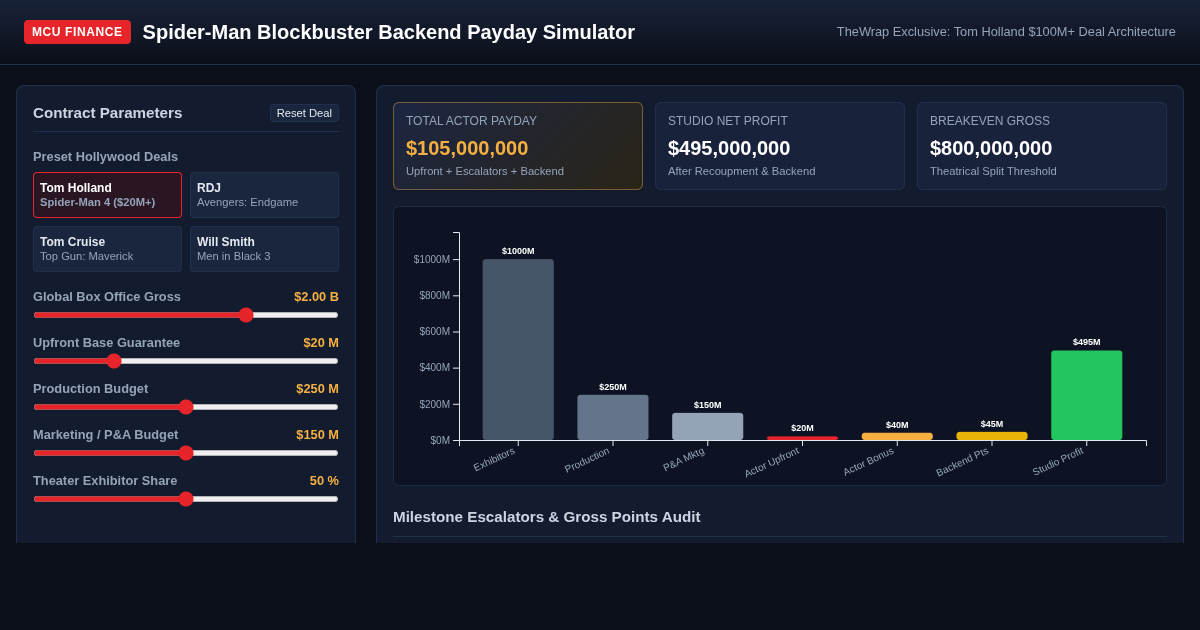Click the TheWrap Exclusive header text
1200x630 pixels.
point(1006,32)
